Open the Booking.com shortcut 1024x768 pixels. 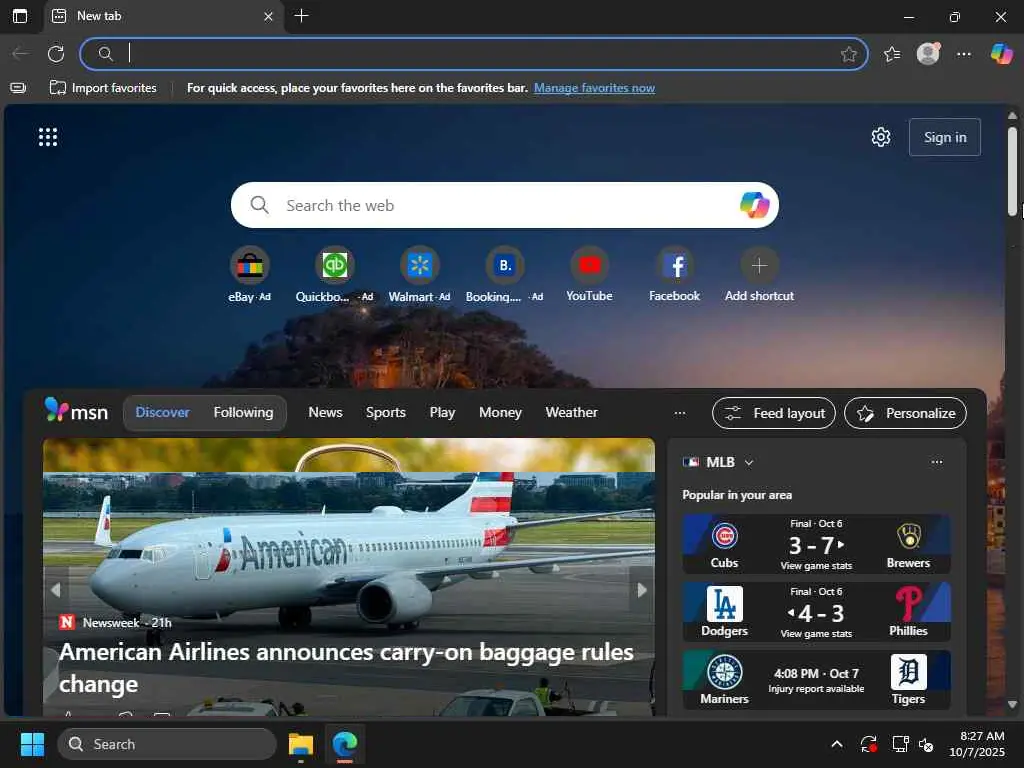click(504, 275)
